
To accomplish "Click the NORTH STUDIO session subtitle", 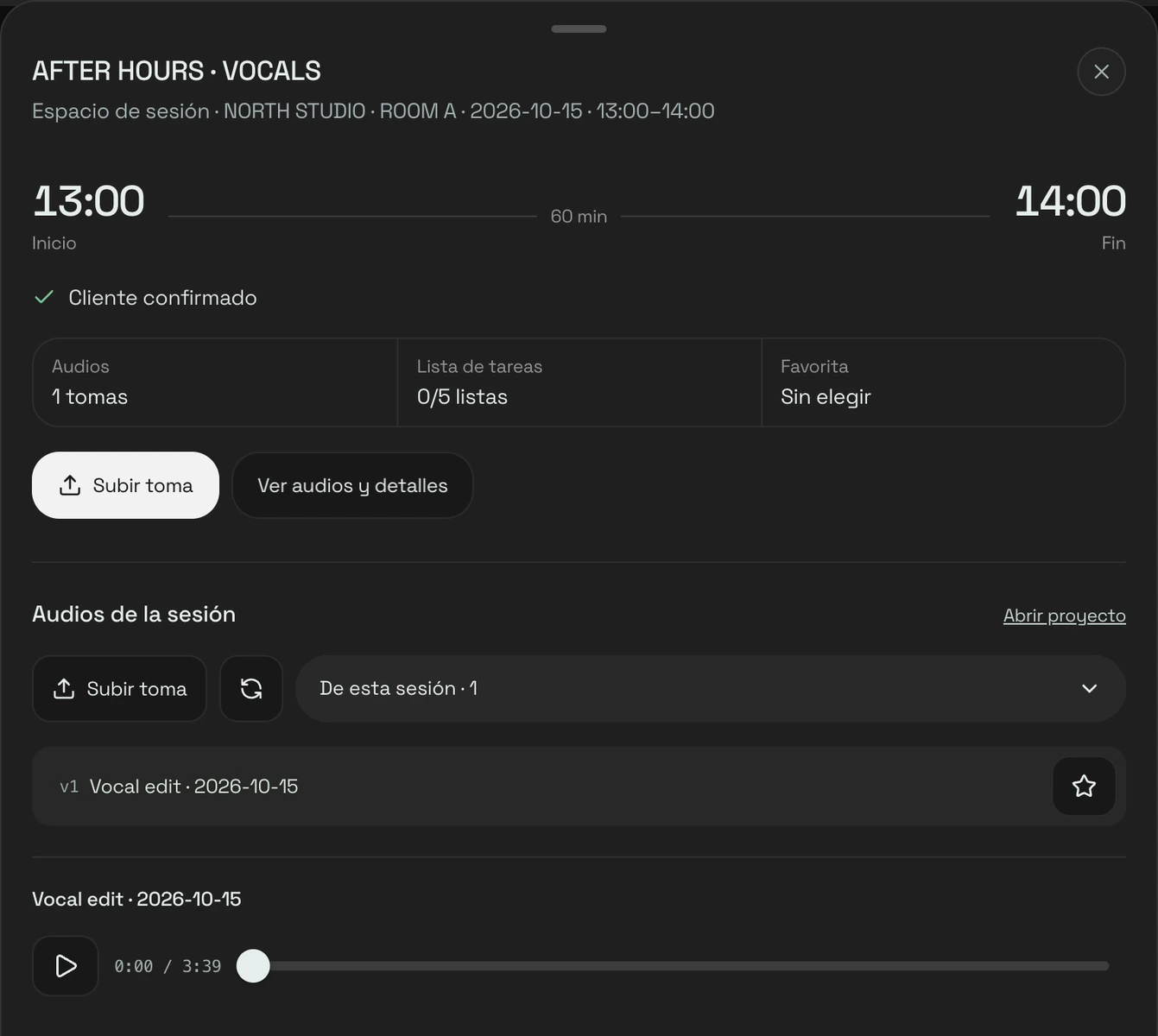I will tap(373, 111).
